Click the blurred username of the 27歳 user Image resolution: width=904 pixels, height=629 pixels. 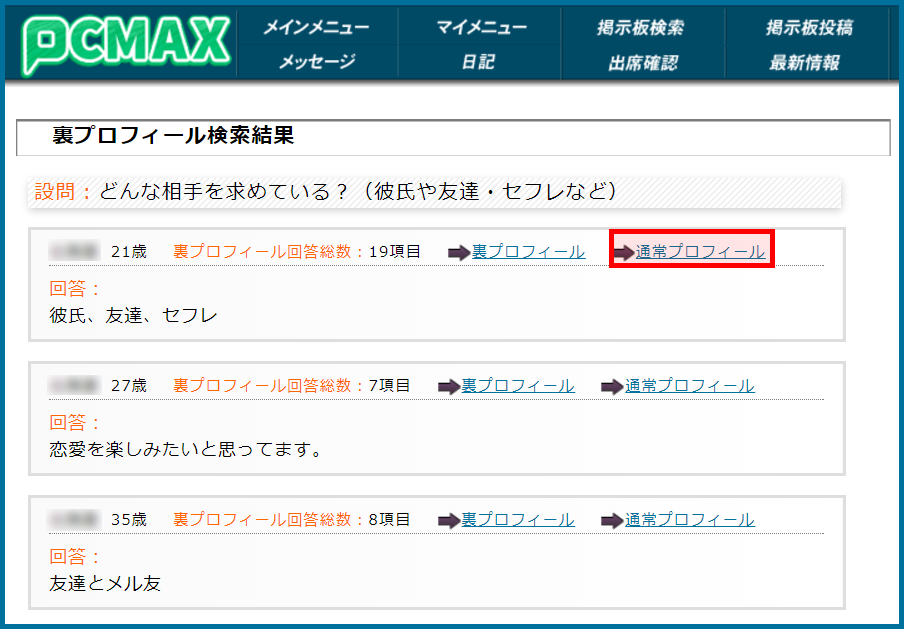[75, 385]
